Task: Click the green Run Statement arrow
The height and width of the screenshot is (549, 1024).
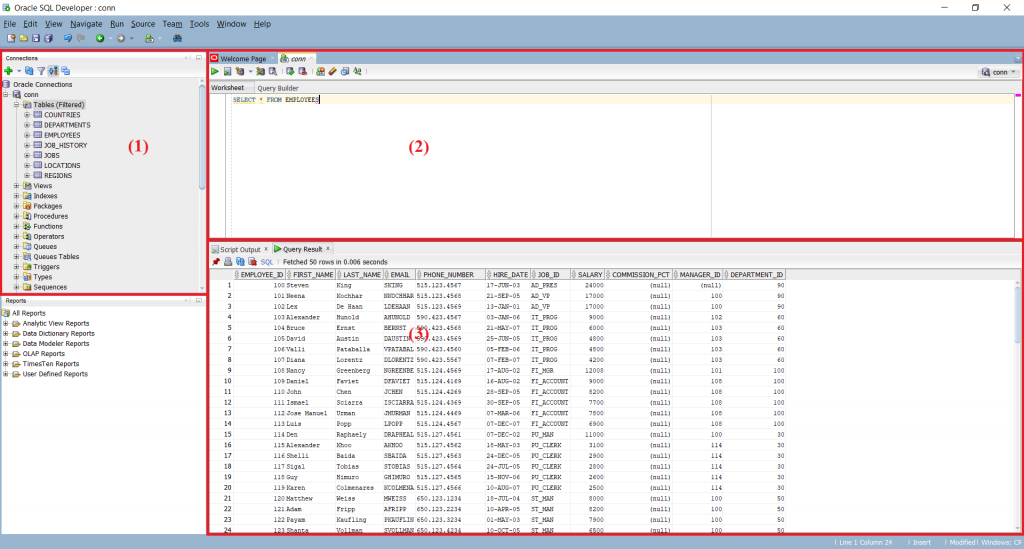Action: [x=215, y=72]
